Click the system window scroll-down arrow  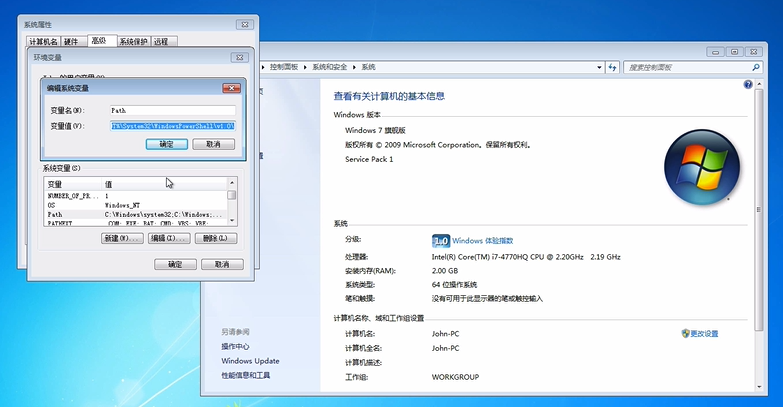click(x=759, y=387)
